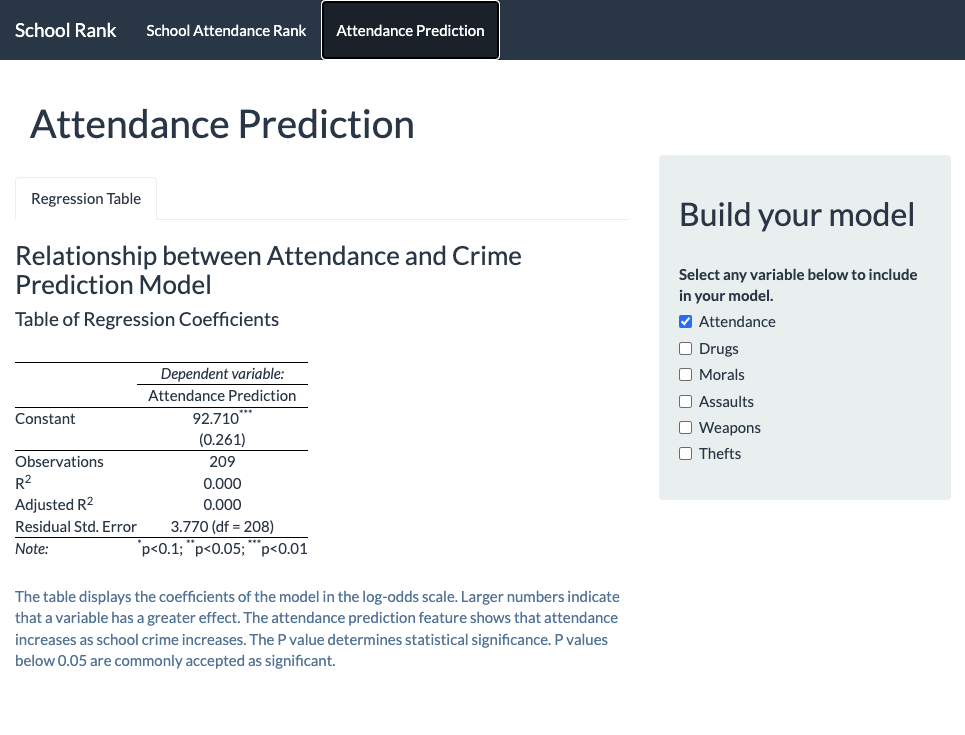Image resolution: width=965 pixels, height=735 pixels.
Task: Click the Relationship between Attendance and Crime heading
Action: [x=268, y=270]
